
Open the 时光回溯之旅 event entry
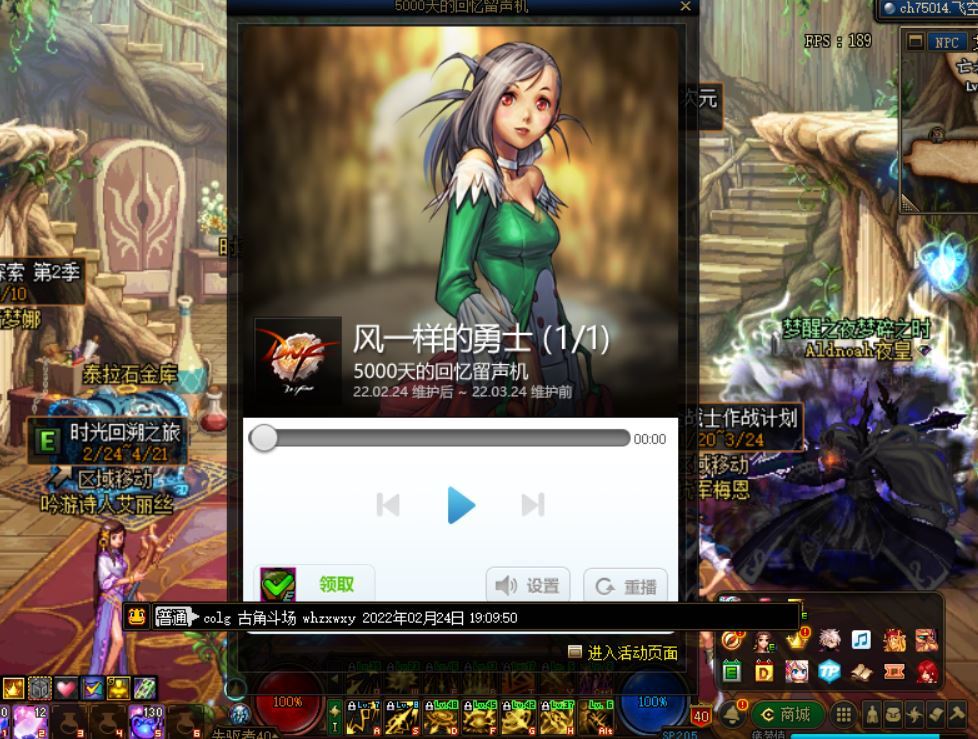108,442
